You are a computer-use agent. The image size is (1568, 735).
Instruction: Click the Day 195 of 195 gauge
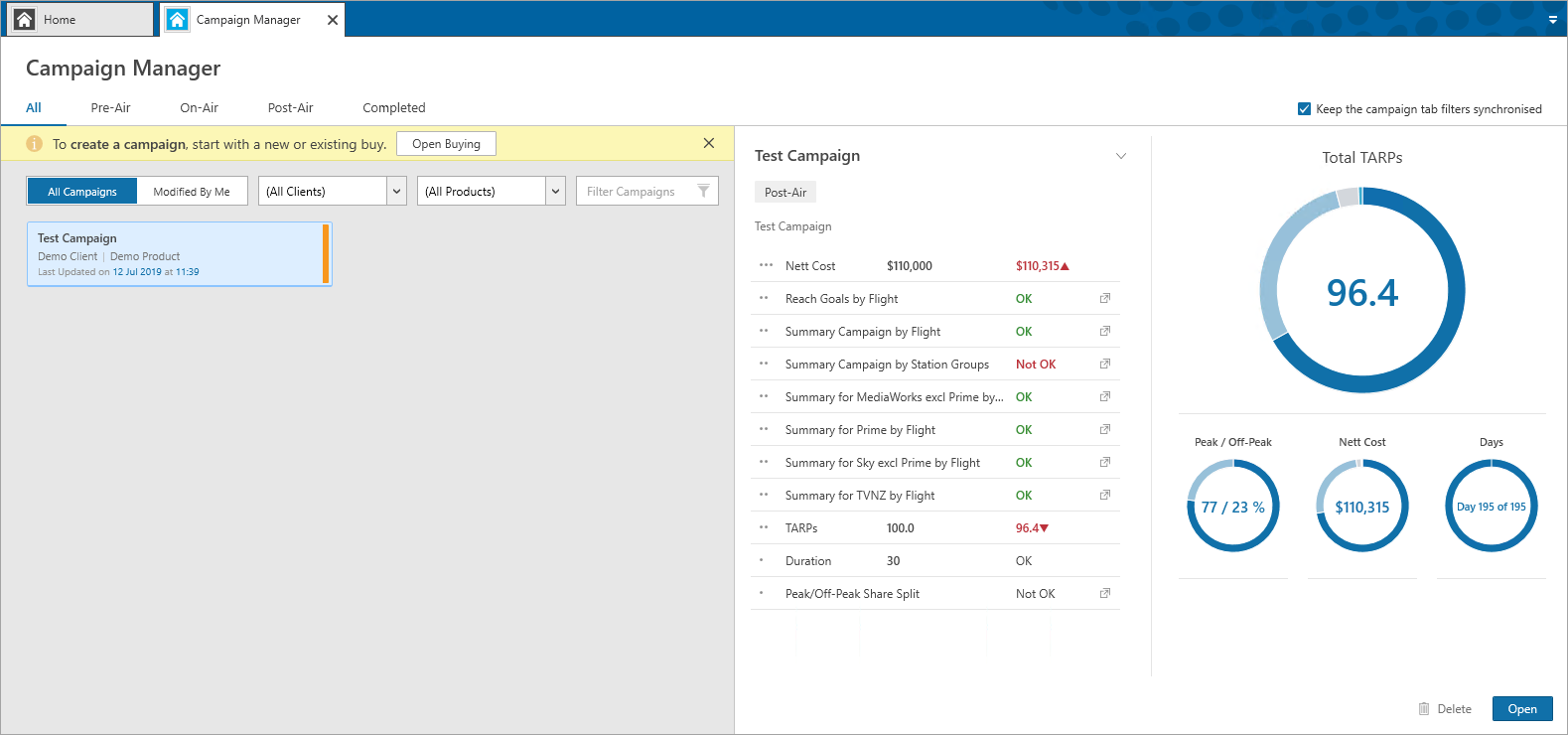pos(1492,507)
